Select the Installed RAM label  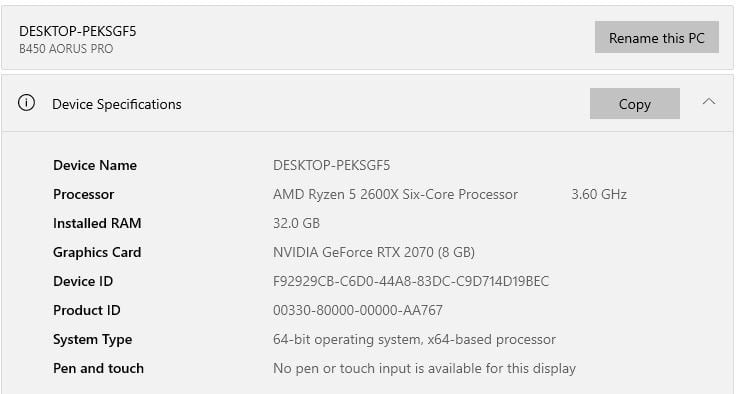click(x=97, y=223)
